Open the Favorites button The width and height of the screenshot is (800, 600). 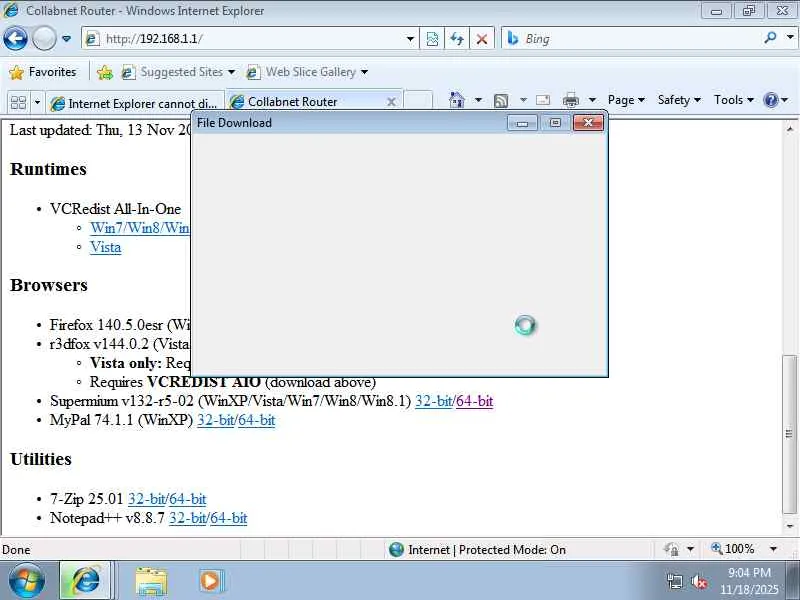[43, 72]
